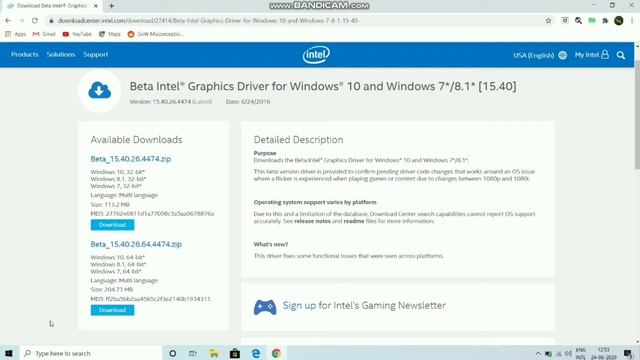Open File Explorer from taskbar
640x360 pixels.
(x=214, y=353)
